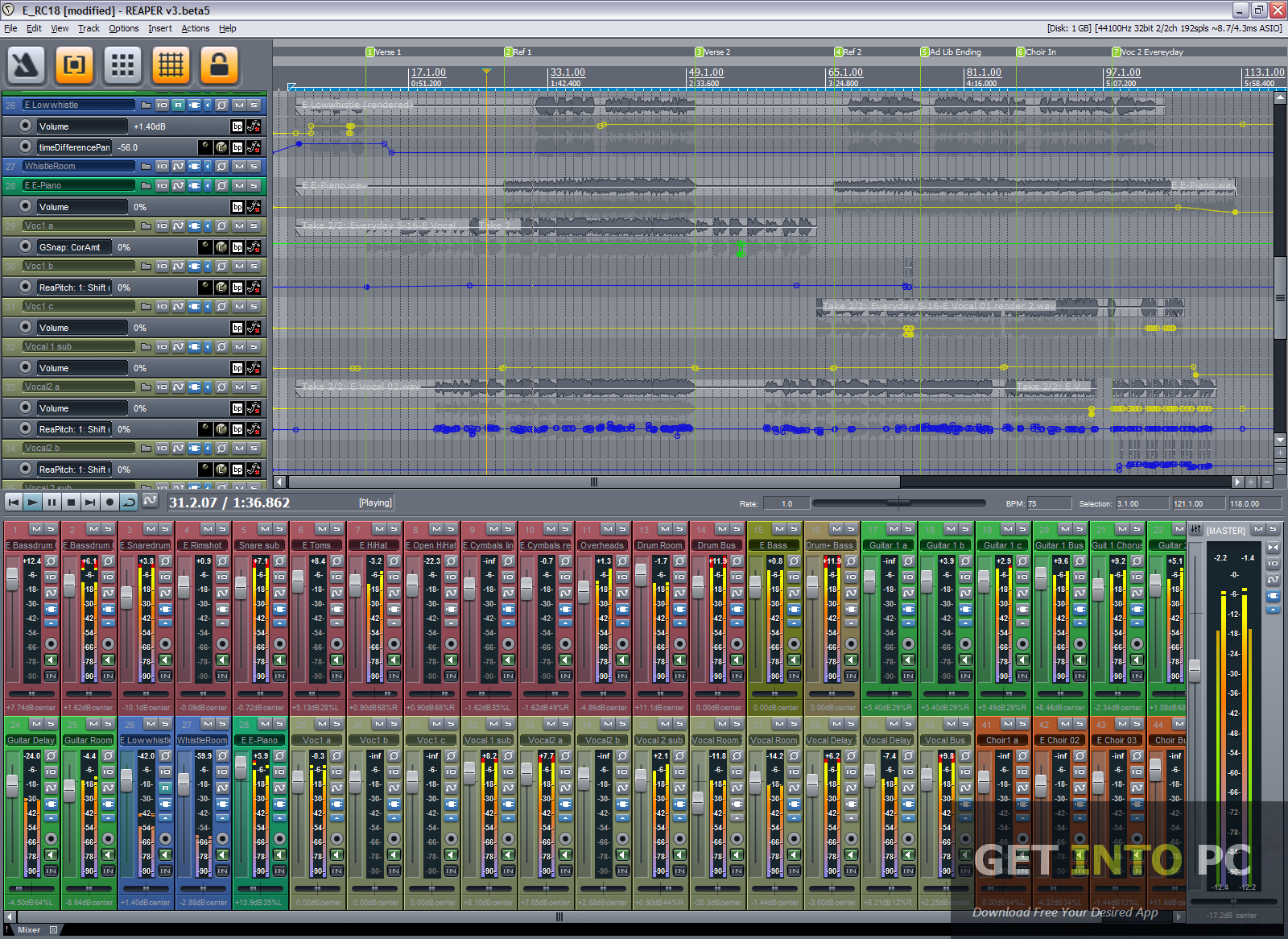Click the Verse 2 timeline marker
This screenshot has width=1288, height=939.
(700, 52)
